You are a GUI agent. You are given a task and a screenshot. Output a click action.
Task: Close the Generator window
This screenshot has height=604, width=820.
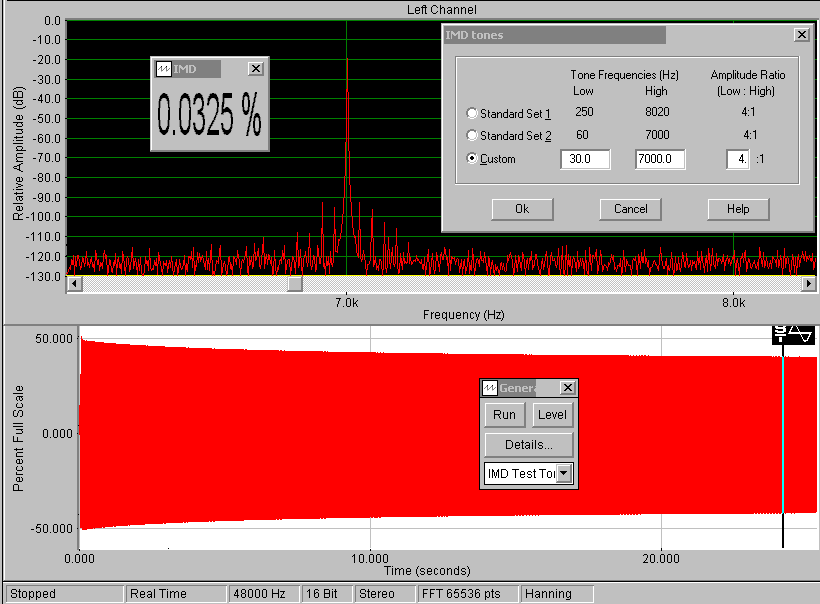(x=568, y=388)
